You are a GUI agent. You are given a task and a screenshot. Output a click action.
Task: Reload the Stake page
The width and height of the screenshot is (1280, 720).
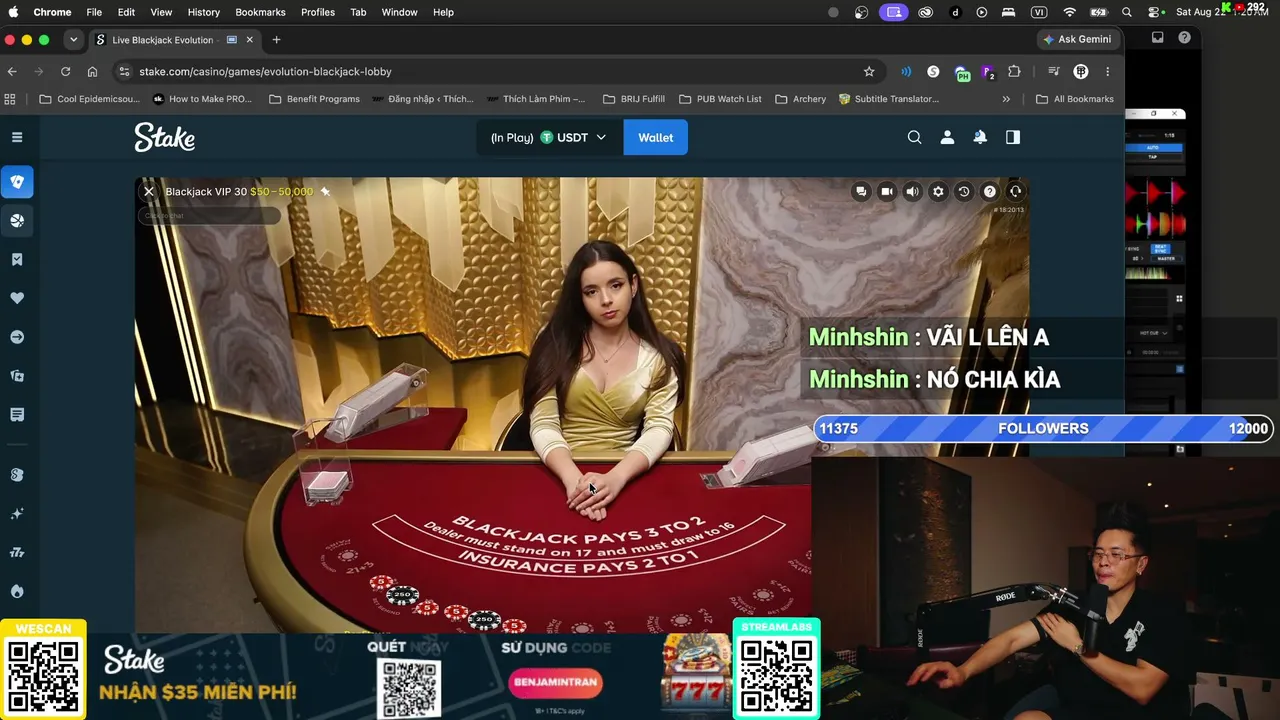(65, 71)
